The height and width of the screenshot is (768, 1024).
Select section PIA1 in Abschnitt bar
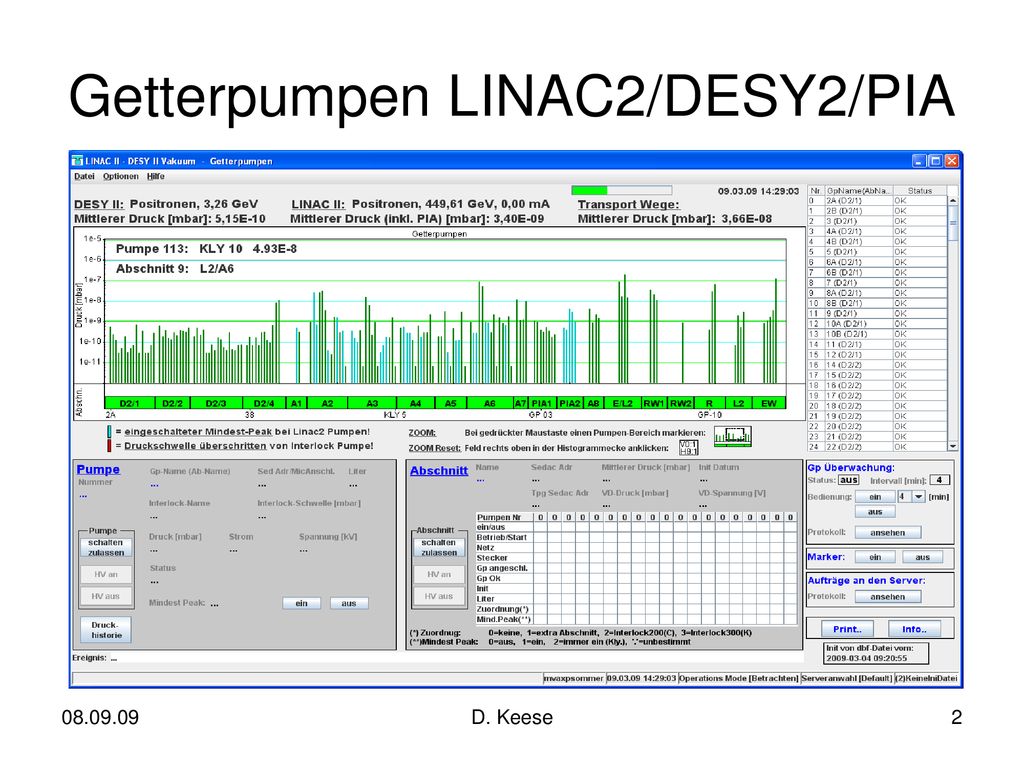541,404
